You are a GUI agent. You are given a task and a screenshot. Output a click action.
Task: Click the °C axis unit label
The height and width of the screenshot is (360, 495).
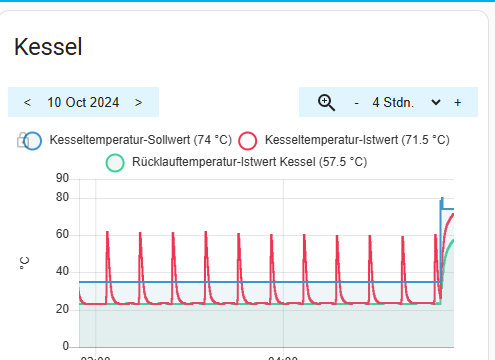(24, 263)
